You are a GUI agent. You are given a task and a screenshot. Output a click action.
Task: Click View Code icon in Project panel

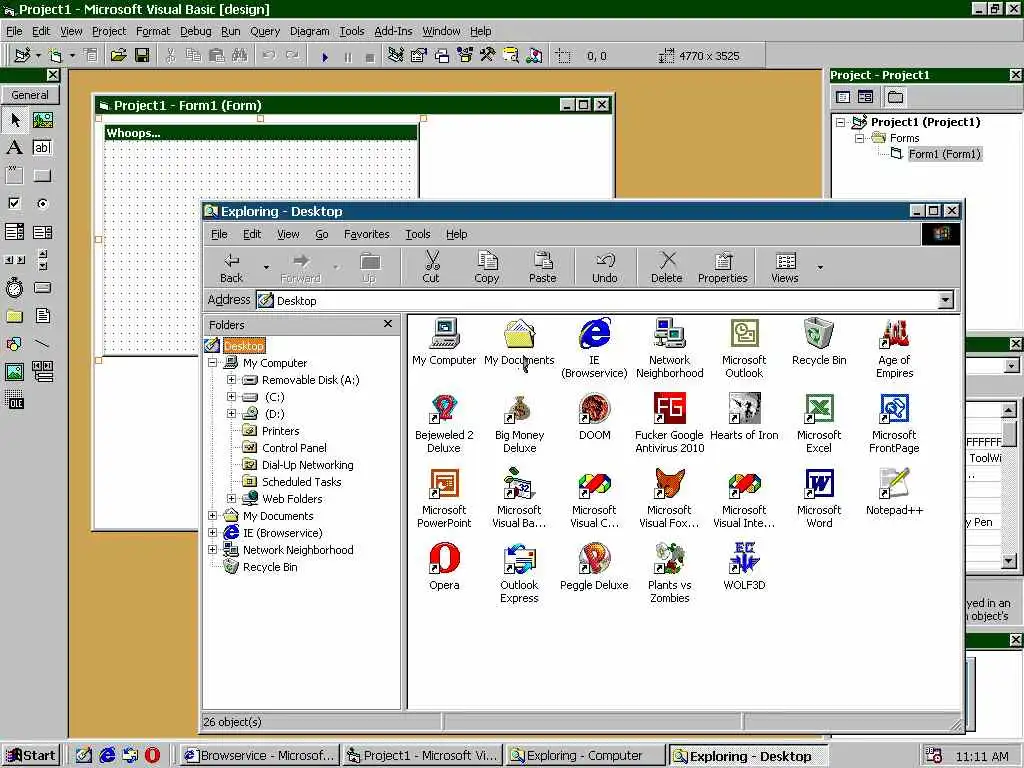click(x=843, y=97)
